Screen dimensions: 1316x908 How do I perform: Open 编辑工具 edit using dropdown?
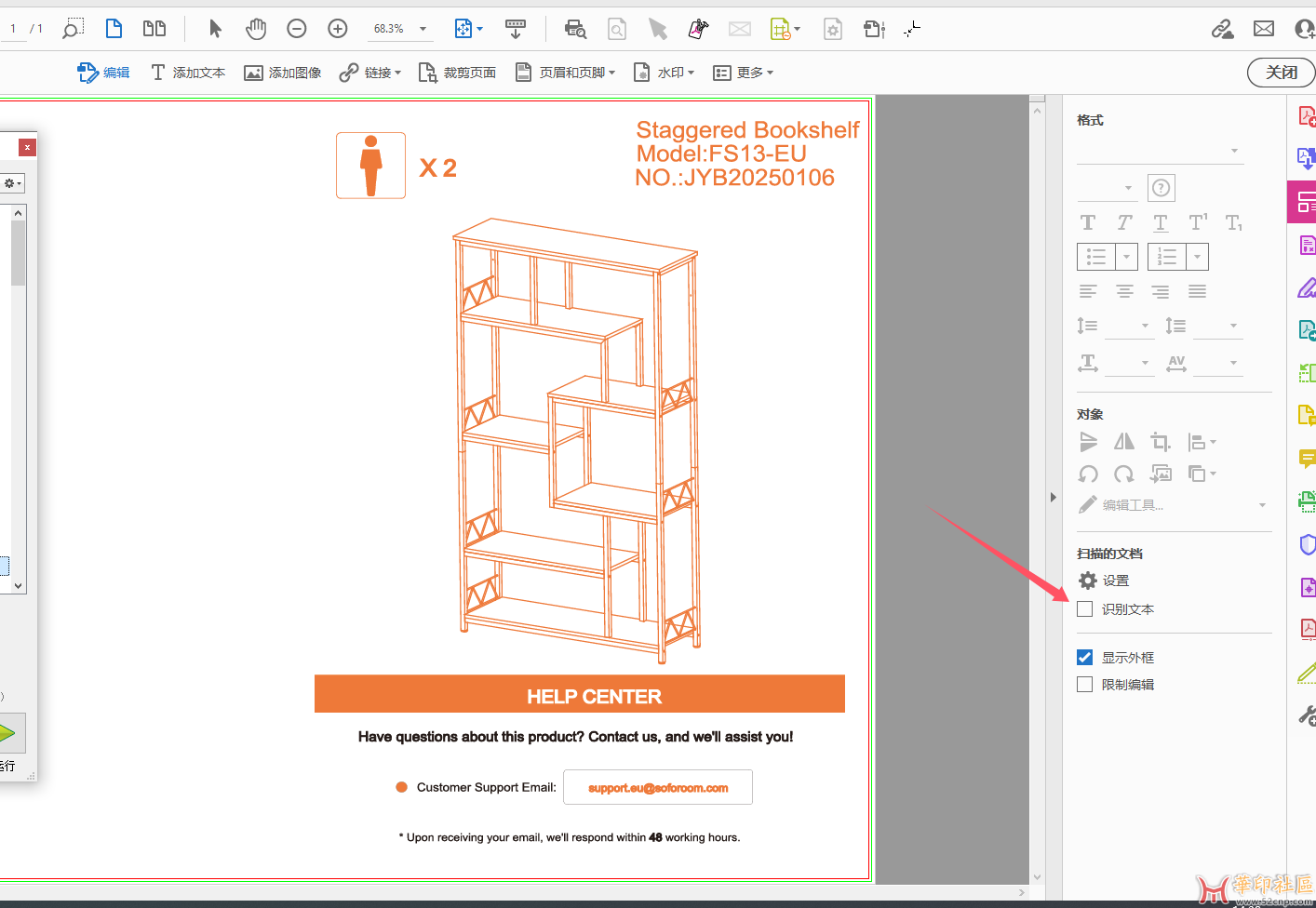point(1173,505)
